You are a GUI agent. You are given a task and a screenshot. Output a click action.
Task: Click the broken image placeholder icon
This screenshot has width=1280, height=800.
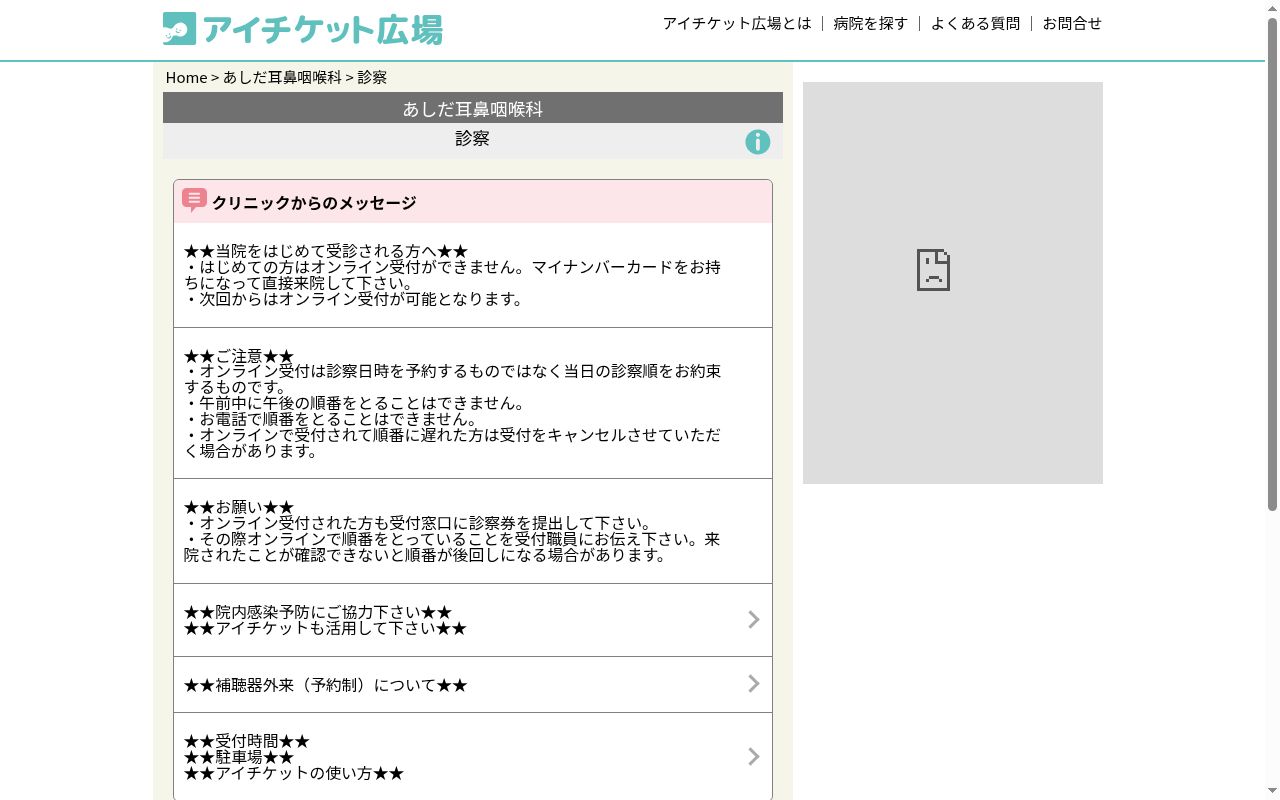(x=933, y=270)
